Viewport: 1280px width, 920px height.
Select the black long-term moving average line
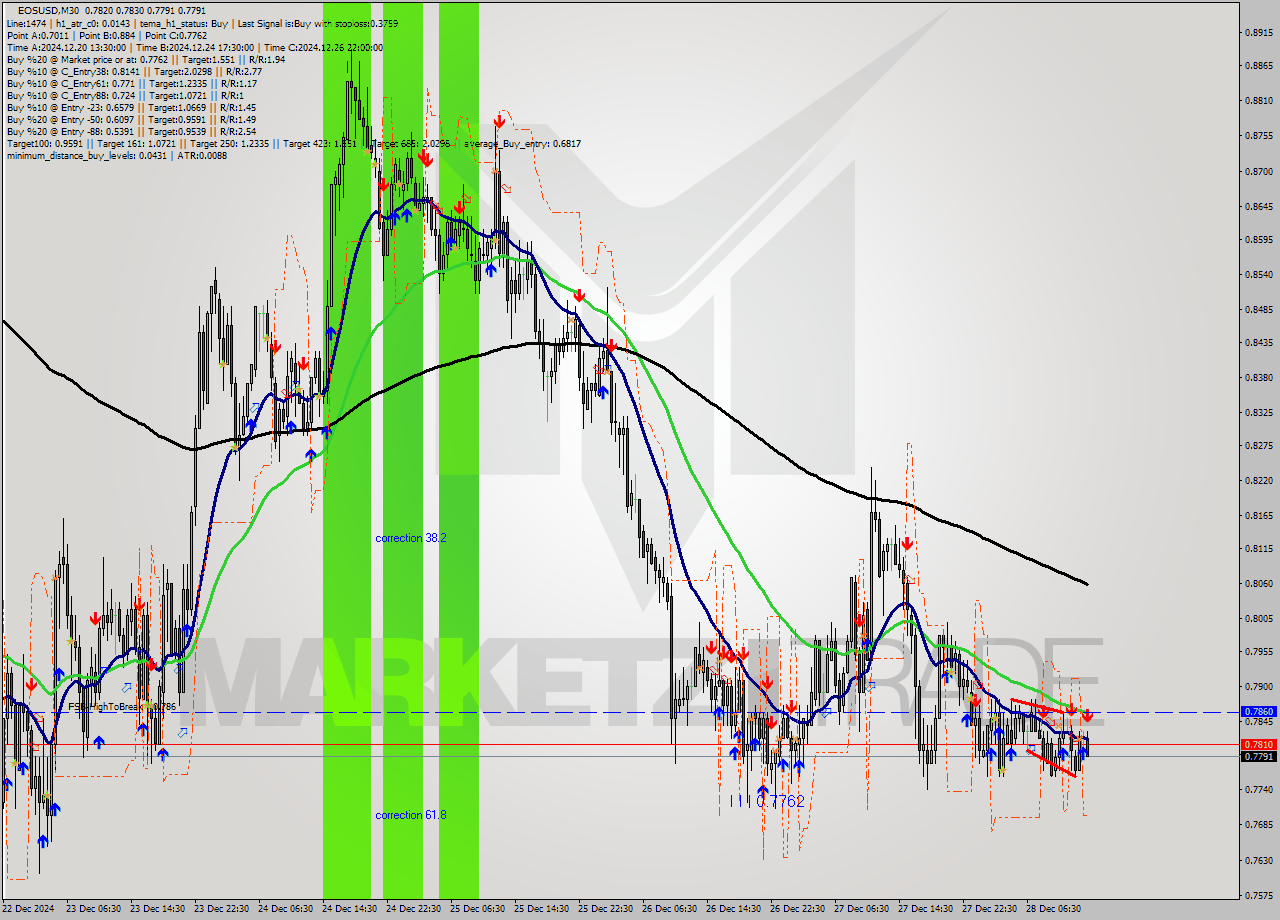pyautogui.click(x=545, y=345)
